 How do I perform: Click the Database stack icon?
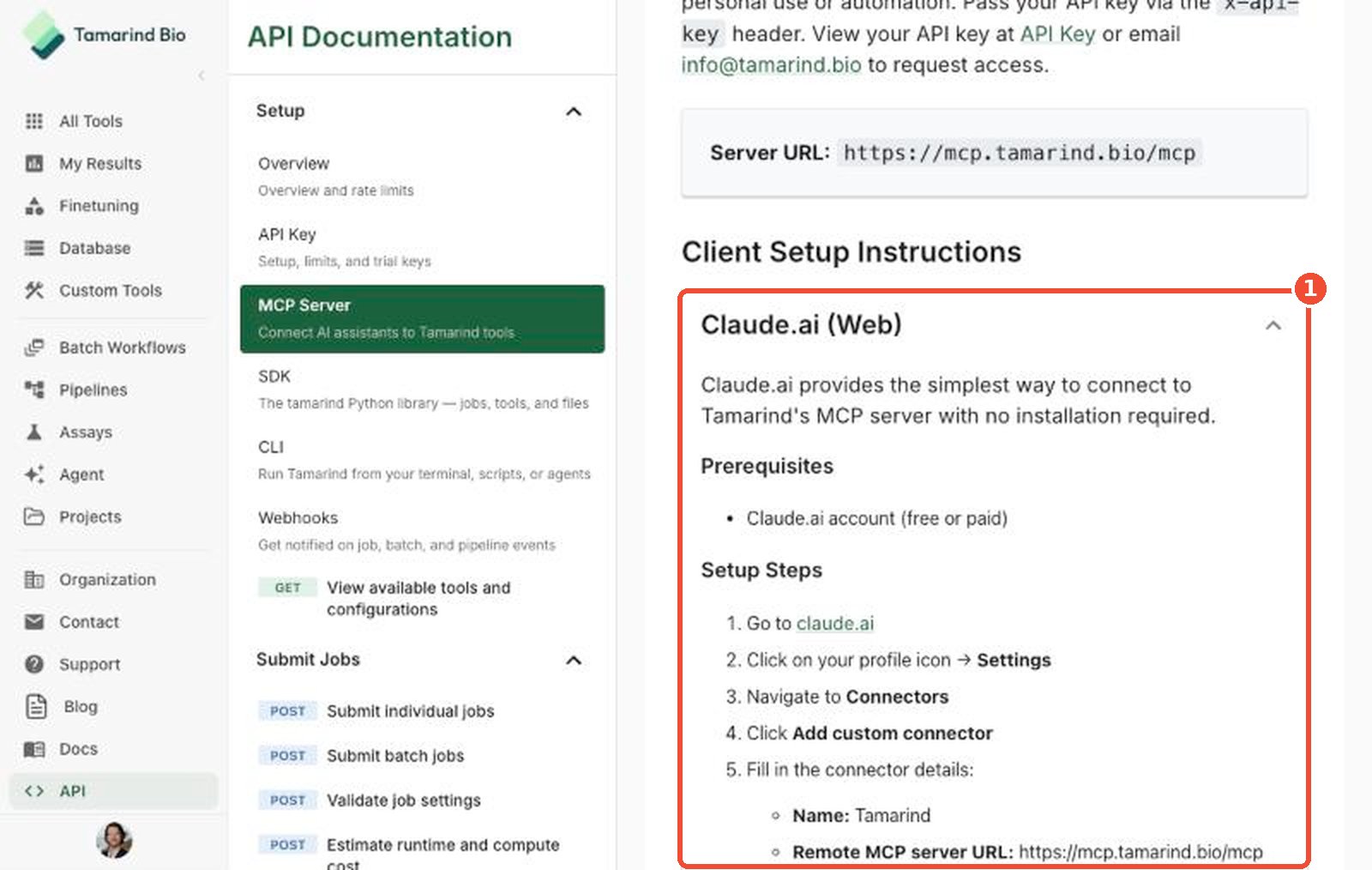(34, 248)
